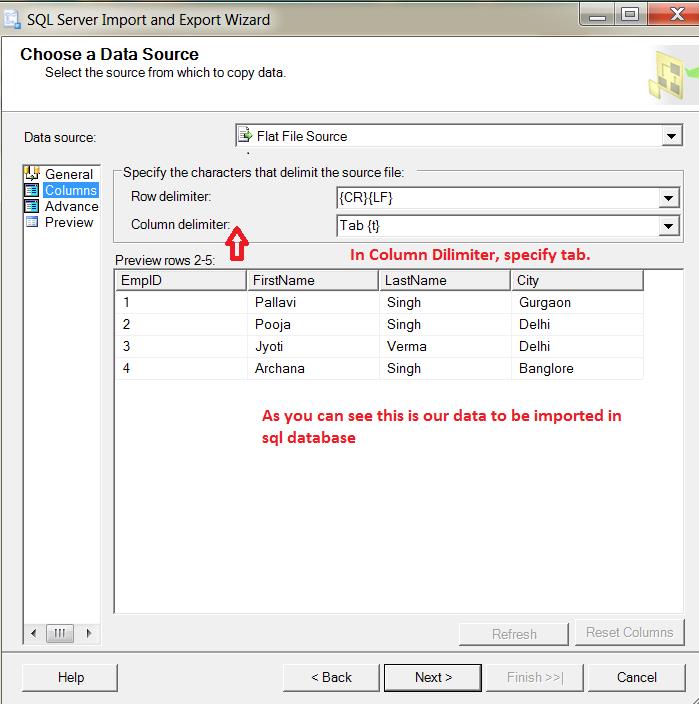This screenshot has width=699, height=704.
Task: Expand the Row delimiter dropdown
Action: (669, 199)
